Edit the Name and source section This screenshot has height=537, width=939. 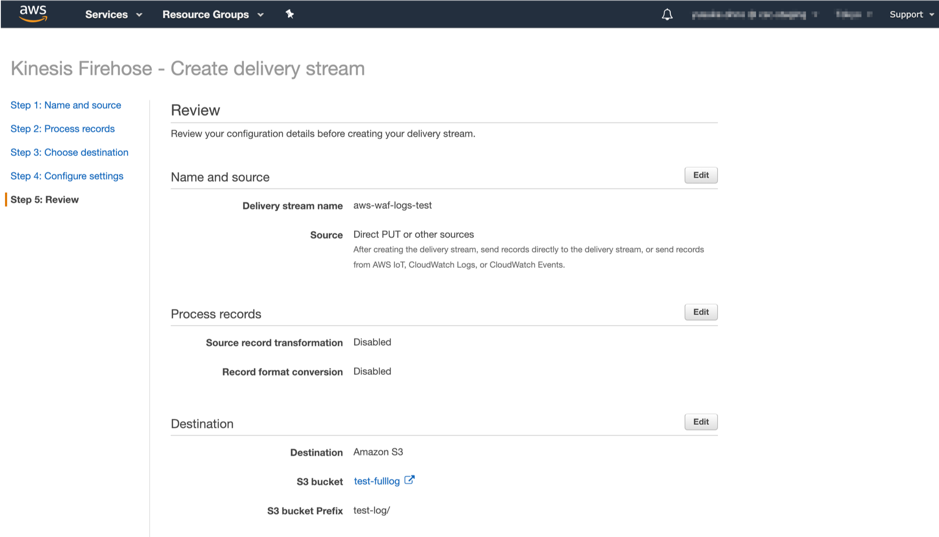tap(701, 175)
